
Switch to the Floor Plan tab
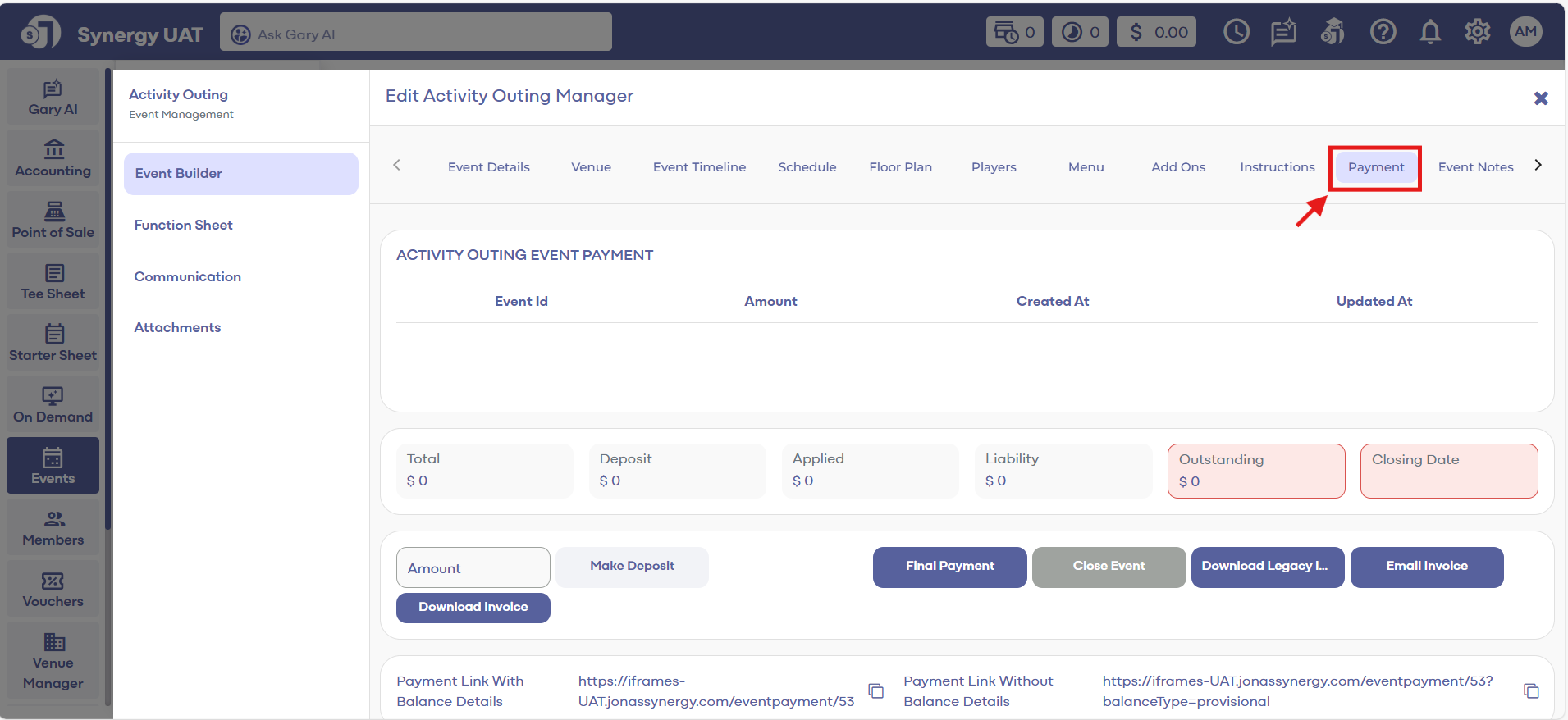point(900,167)
